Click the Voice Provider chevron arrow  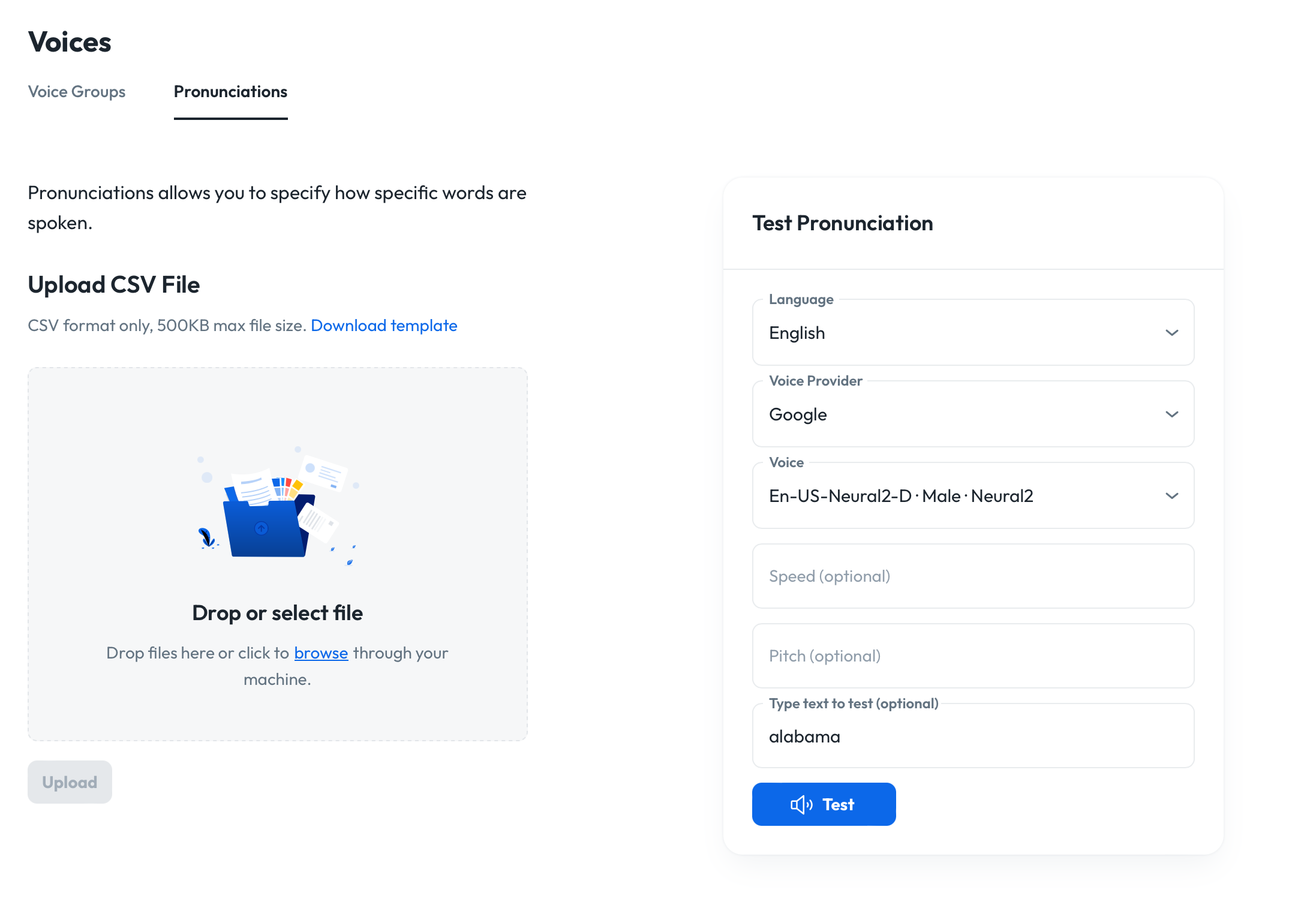[x=1171, y=414]
